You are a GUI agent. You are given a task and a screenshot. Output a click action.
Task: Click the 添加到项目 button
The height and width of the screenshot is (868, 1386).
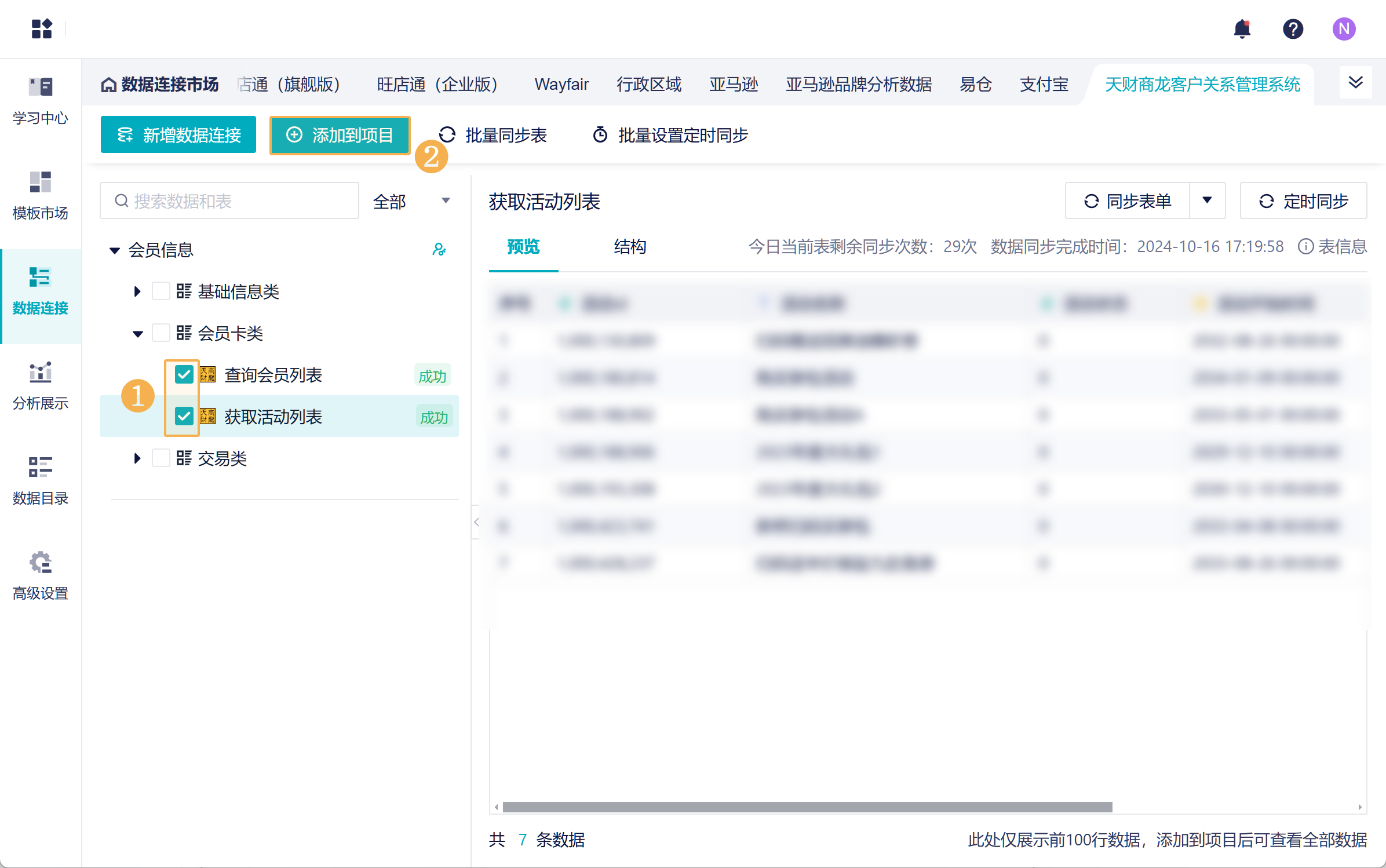click(340, 135)
